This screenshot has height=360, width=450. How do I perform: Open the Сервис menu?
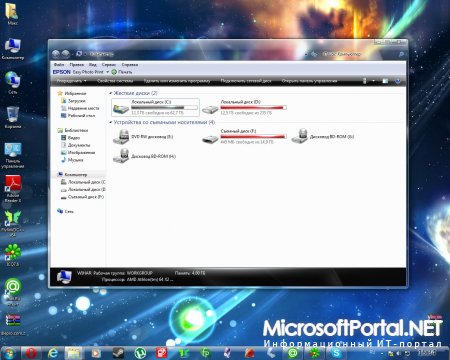[109, 64]
